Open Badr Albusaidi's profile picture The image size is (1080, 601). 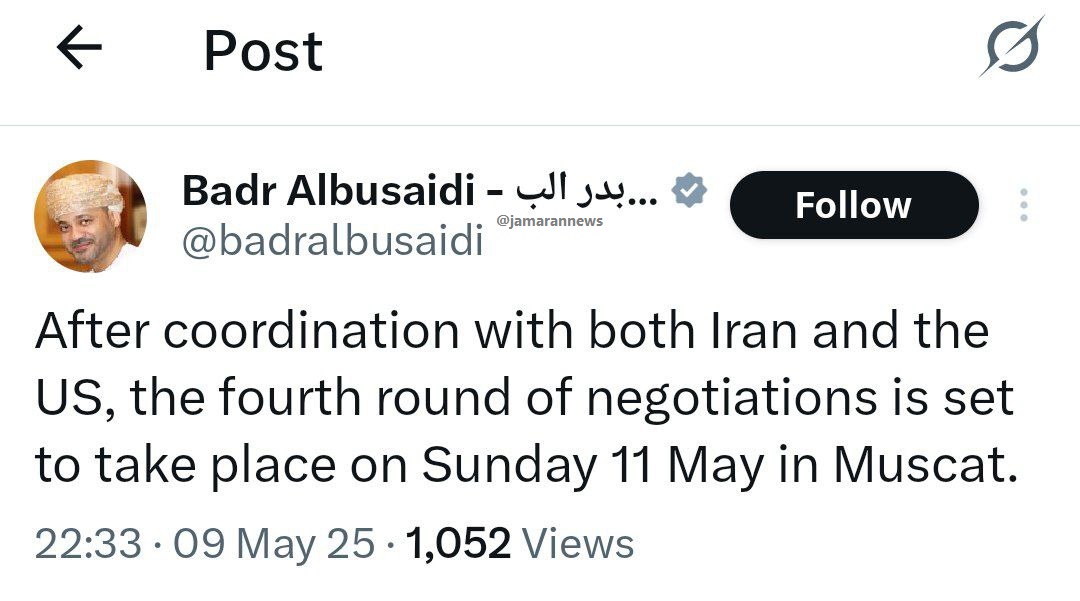(x=90, y=216)
